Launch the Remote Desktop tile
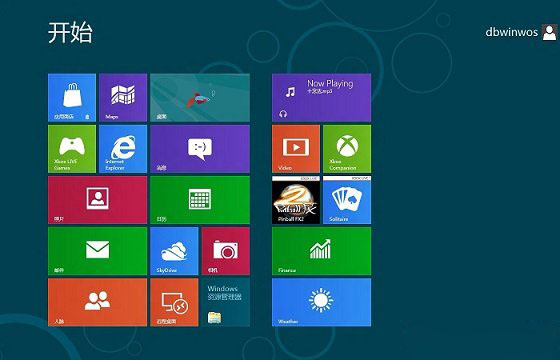This screenshot has width=560, height=360. 174,302
